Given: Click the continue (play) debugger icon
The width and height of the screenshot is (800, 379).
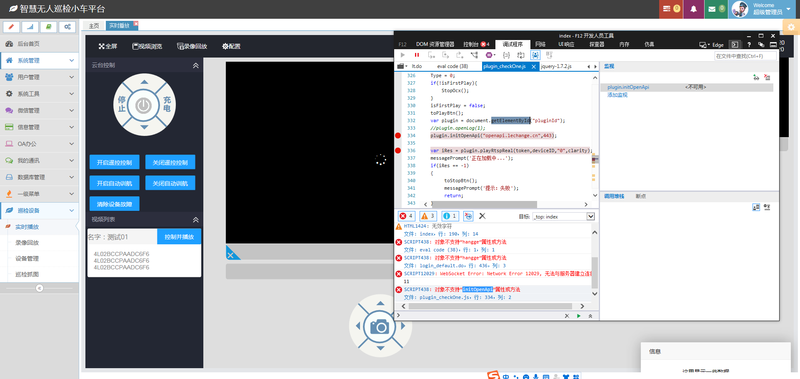Looking at the screenshot, I should [x=403, y=55].
